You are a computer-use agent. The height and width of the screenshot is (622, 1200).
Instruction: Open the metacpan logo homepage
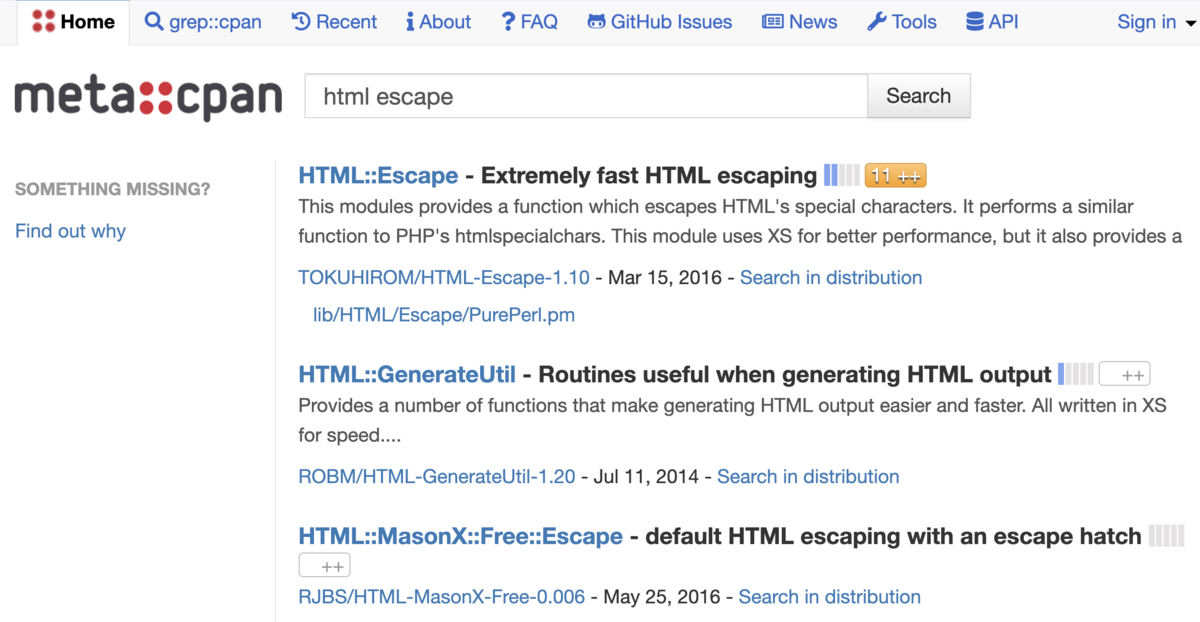coord(148,97)
